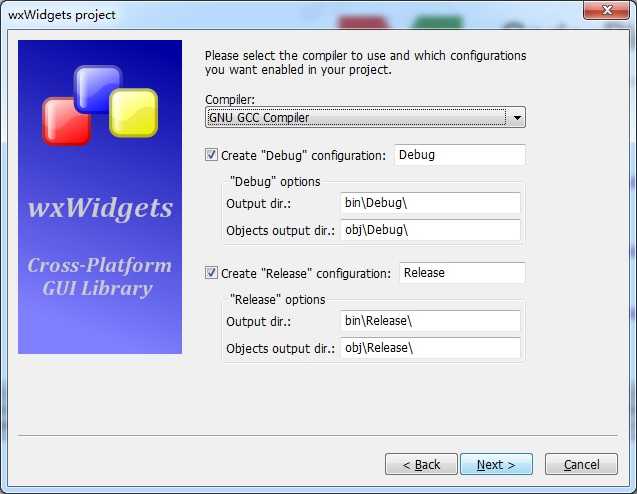
Task: Edit the Release Objects output dir field obj\Release\
Action: click(x=430, y=348)
